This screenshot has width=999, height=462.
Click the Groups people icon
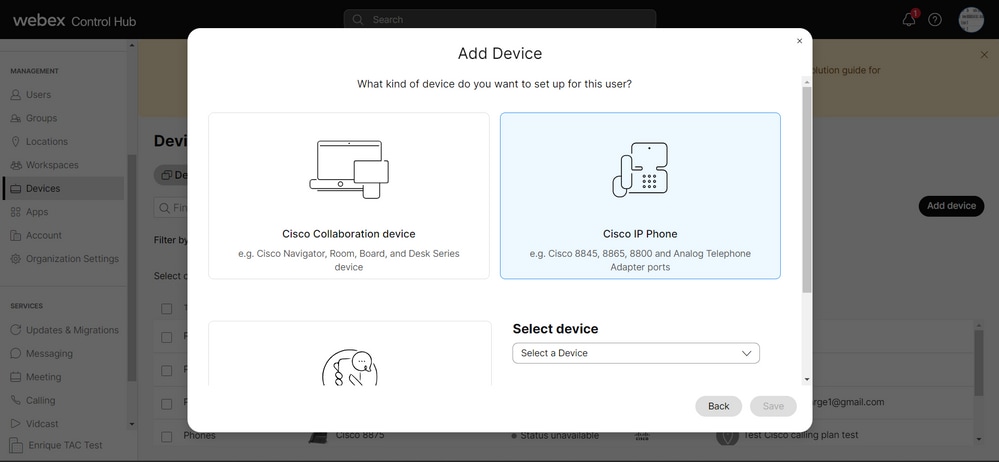[x=16, y=118]
